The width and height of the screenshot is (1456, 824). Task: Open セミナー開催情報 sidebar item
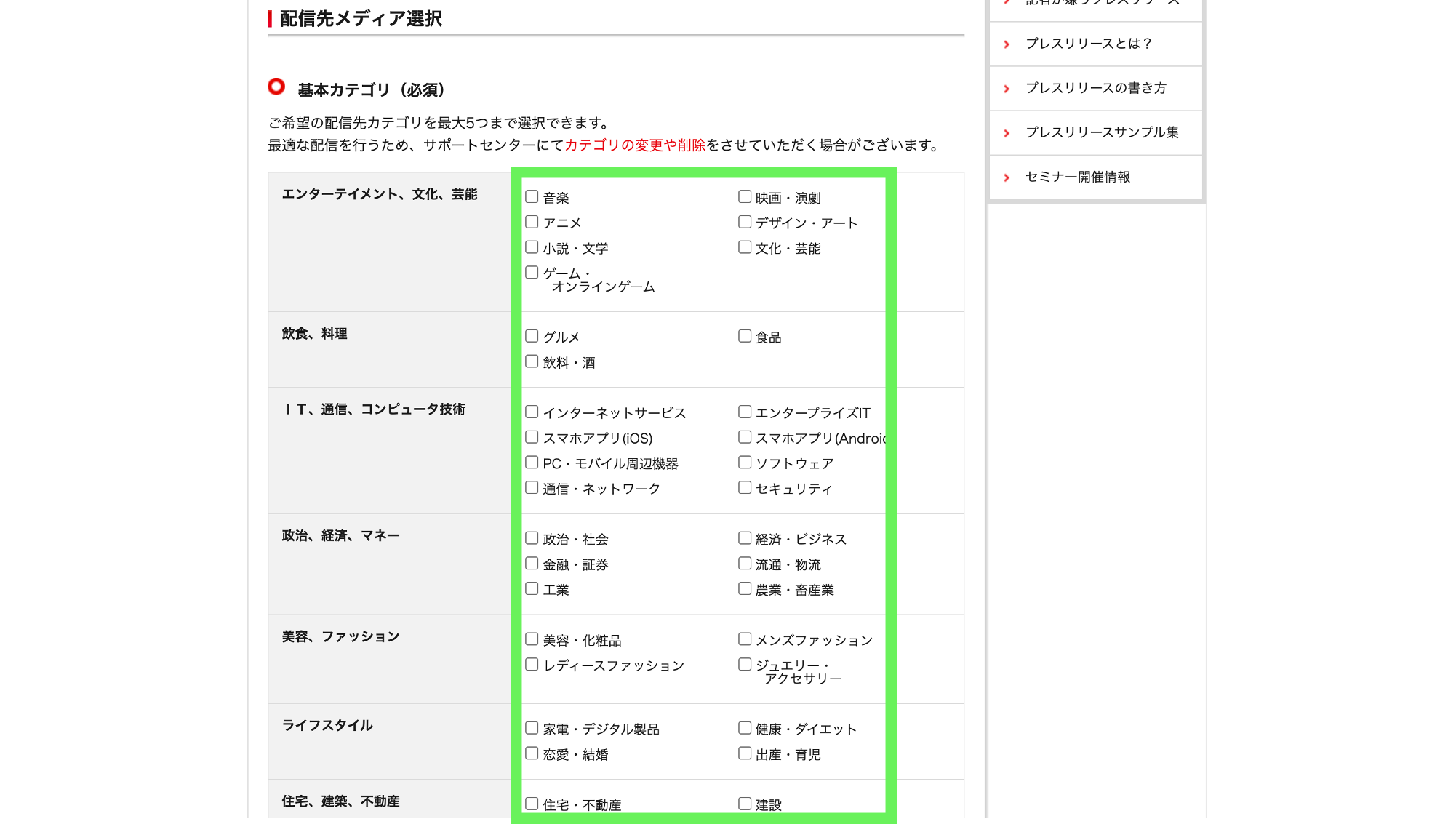click(x=1077, y=177)
